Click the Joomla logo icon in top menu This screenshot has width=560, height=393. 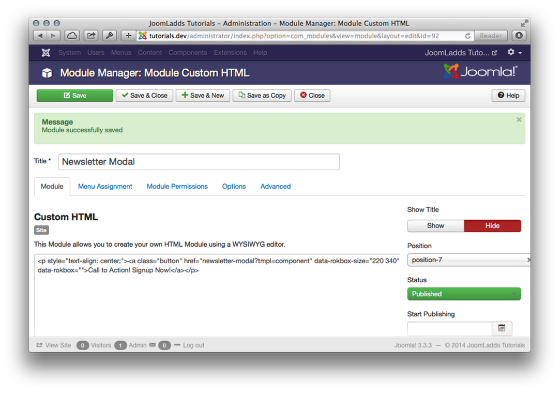46,53
